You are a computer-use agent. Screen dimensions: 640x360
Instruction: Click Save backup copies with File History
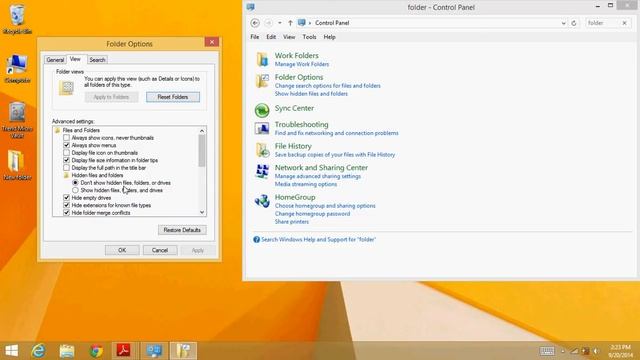click(x=335, y=155)
